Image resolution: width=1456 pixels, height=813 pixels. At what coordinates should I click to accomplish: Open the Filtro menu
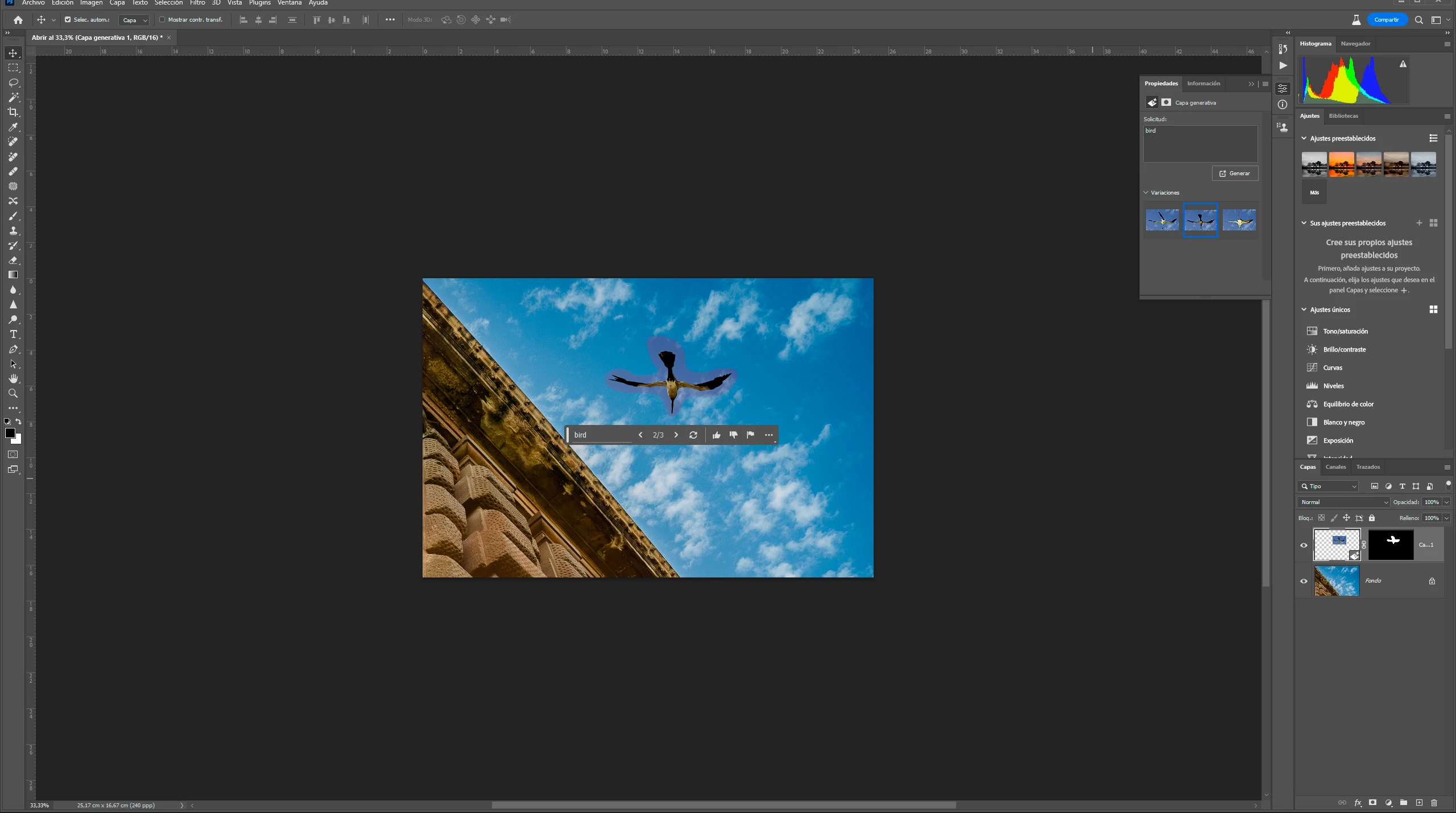[x=197, y=3]
